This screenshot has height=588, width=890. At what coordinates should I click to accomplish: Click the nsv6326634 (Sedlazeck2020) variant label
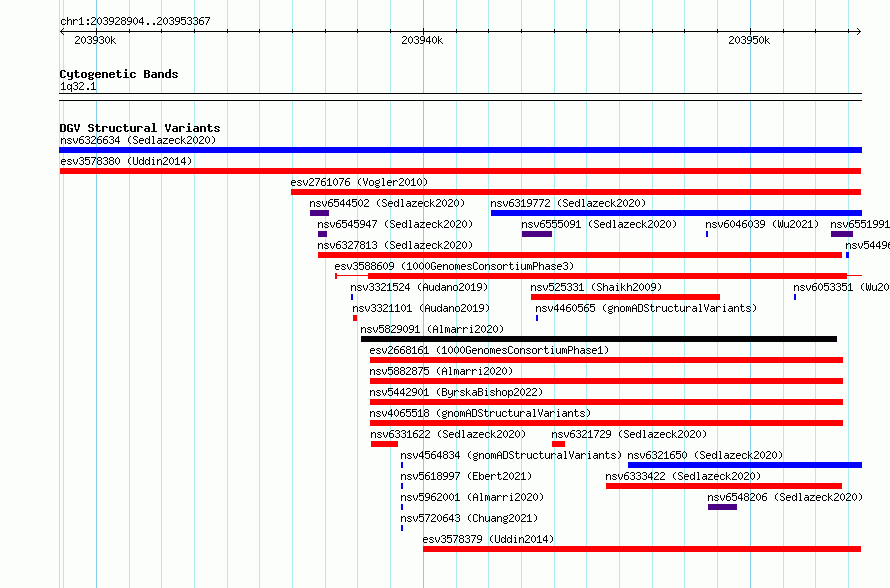(138, 140)
